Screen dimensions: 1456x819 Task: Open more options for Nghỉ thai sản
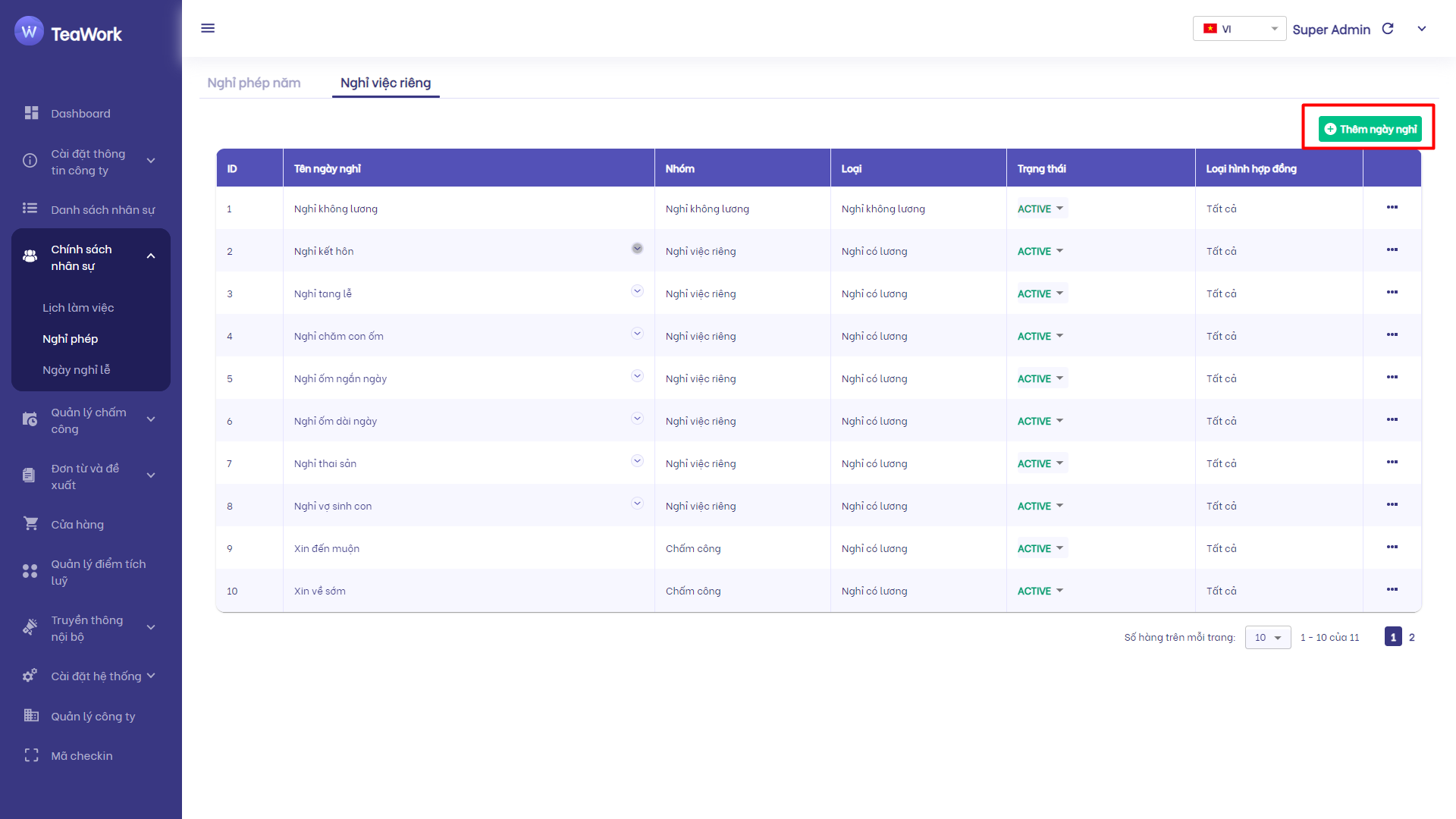1392,462
